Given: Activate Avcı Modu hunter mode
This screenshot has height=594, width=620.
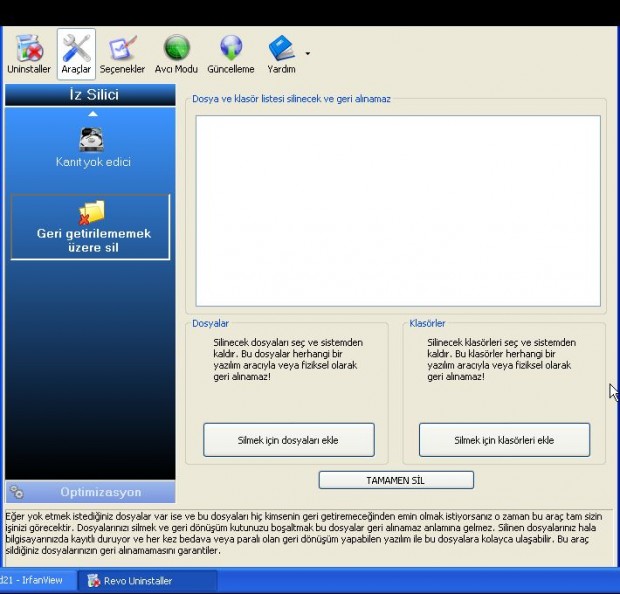Looking at the screenshot, I should point(176,53).
